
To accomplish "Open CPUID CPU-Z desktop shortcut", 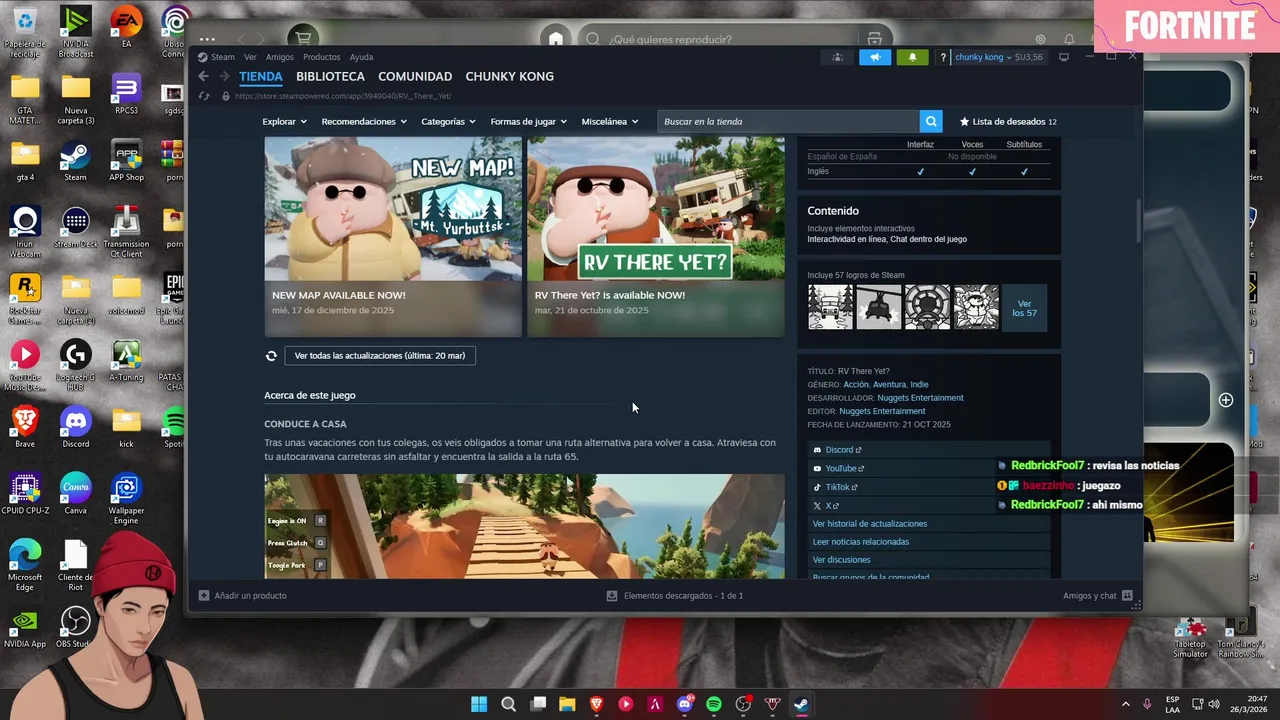I will point(25,494).
